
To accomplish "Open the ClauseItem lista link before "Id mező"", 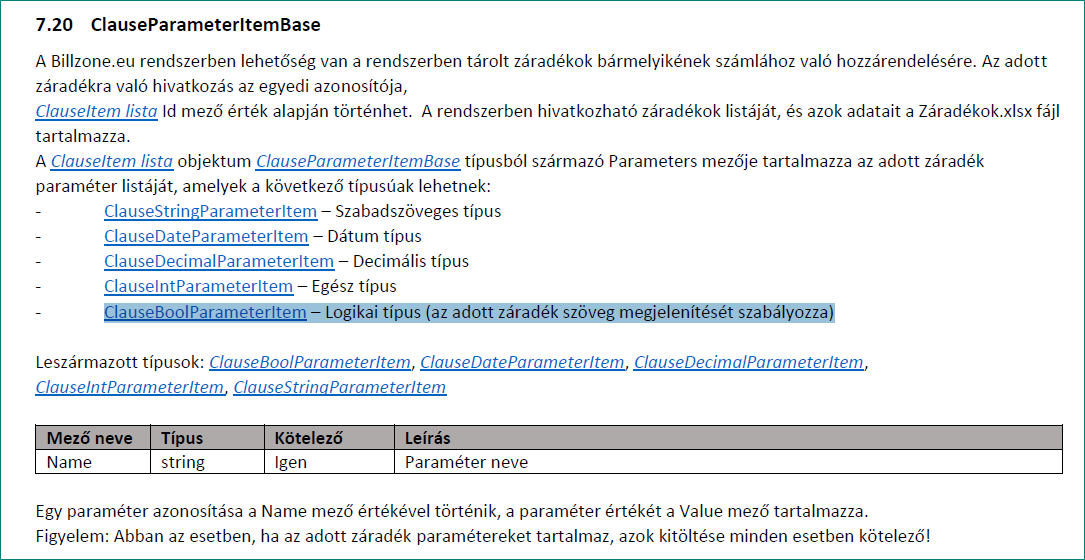I will [97, 111].
